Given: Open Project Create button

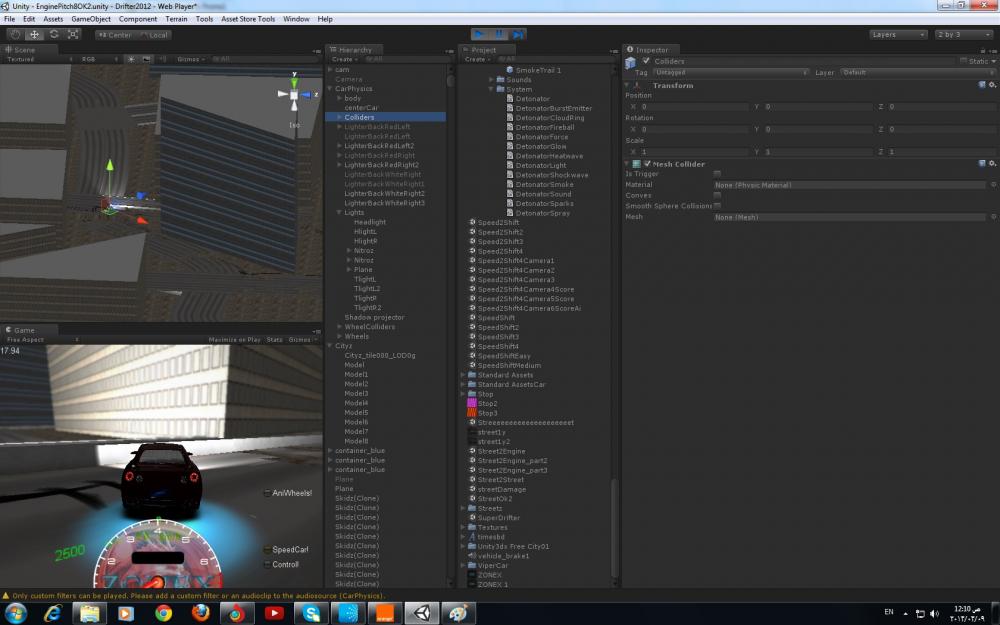Looking at the screenshot, I should tap(476, 59).
